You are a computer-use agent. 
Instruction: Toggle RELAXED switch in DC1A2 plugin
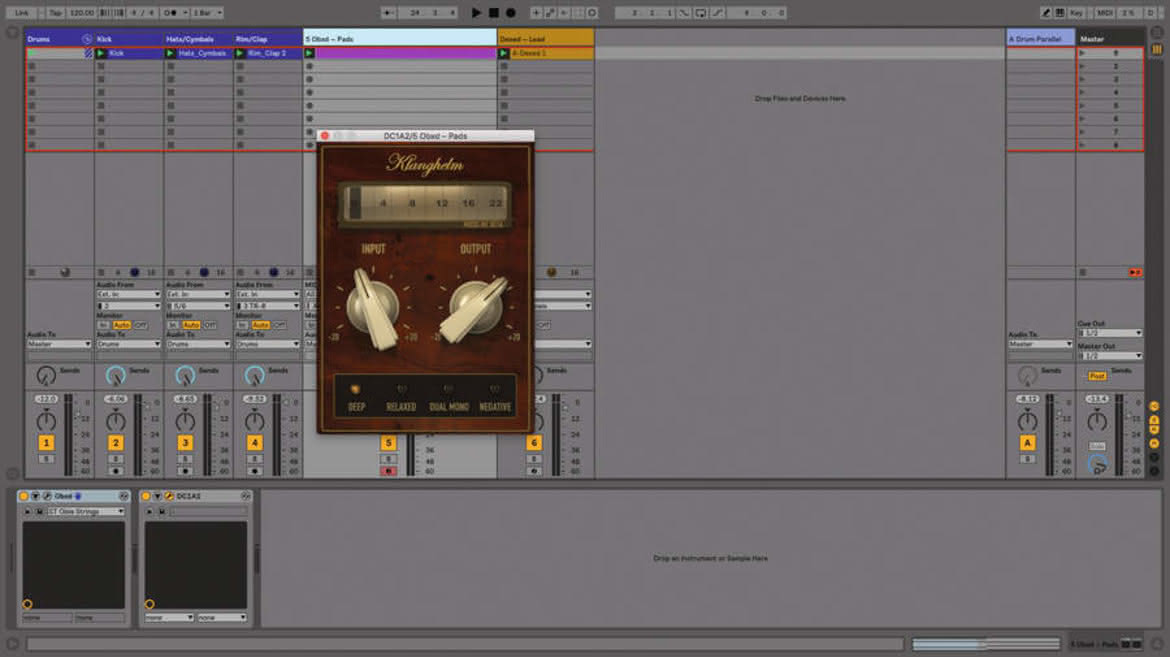(401, 389)
